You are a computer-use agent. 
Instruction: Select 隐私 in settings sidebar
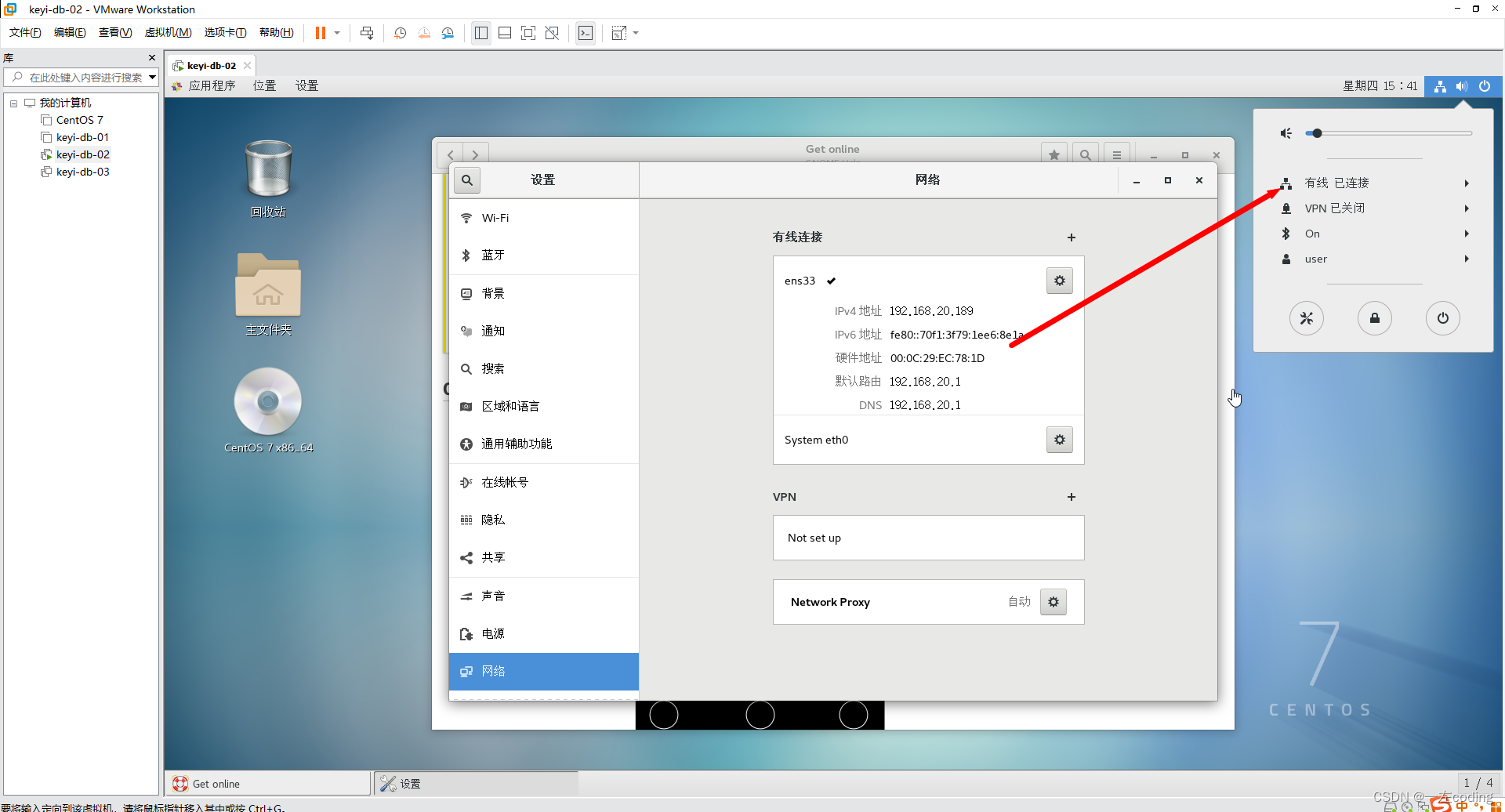coord(544,520)
